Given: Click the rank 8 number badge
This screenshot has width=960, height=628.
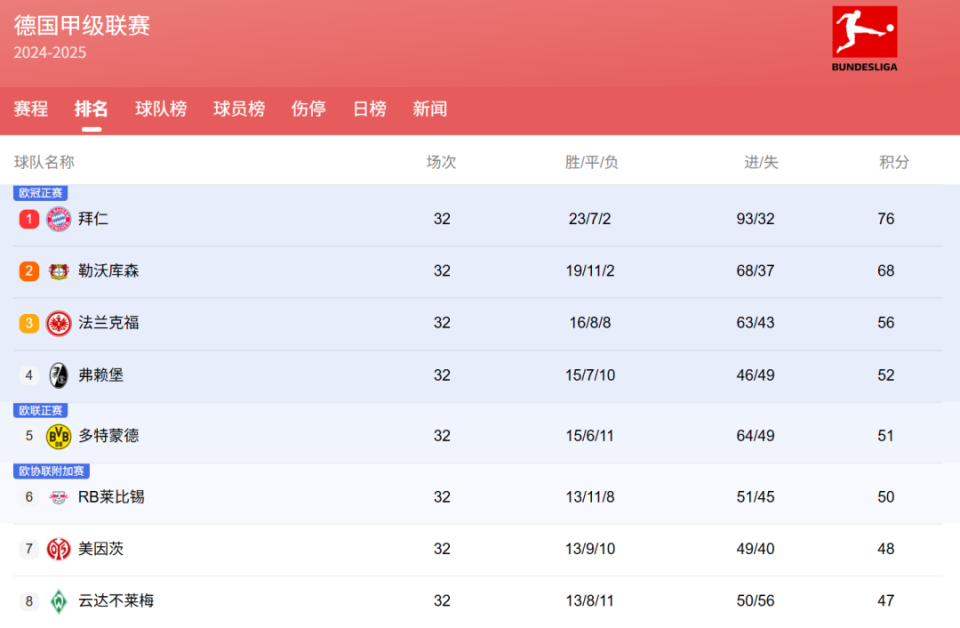Looking at the screenshot, I should point(29,601).
